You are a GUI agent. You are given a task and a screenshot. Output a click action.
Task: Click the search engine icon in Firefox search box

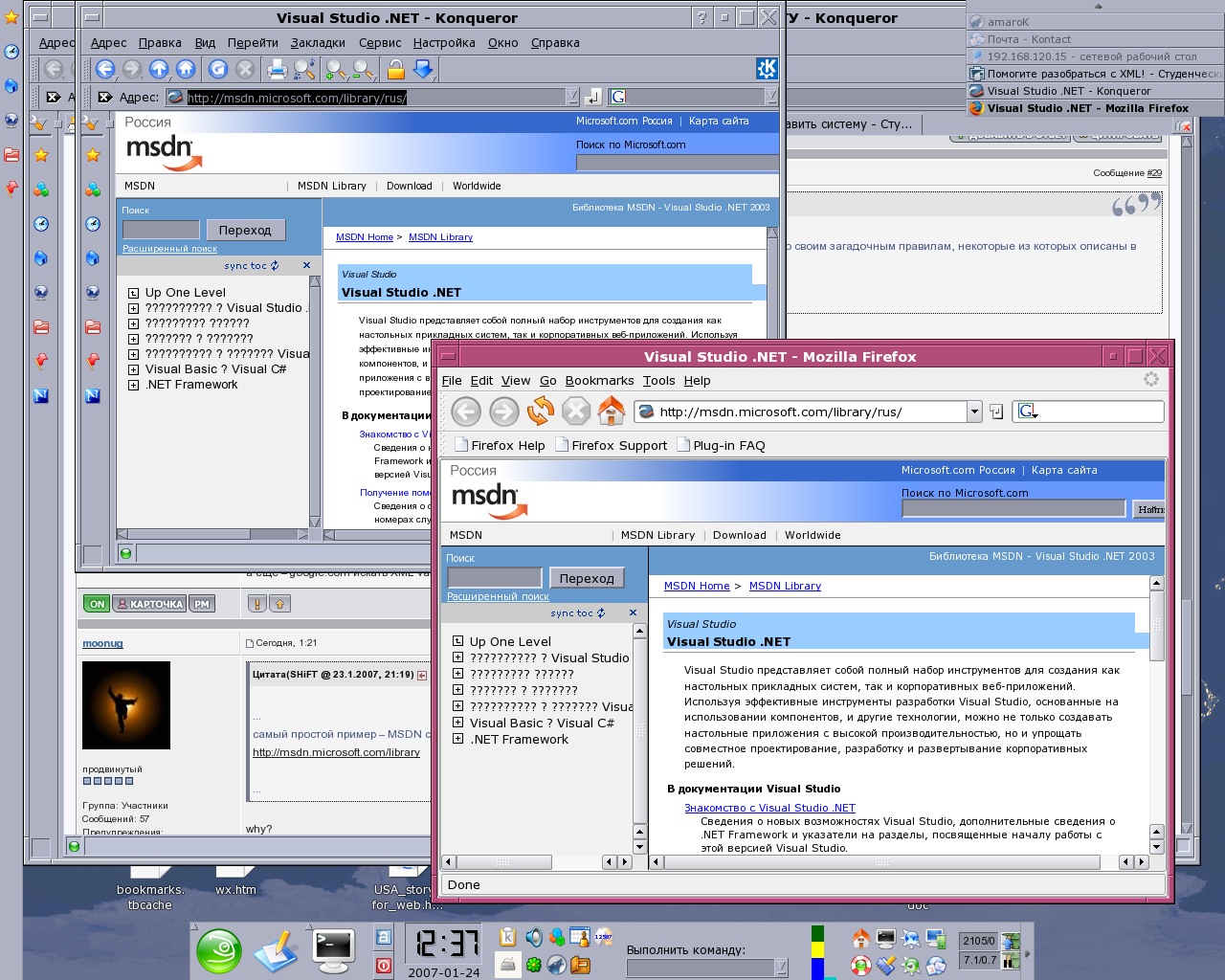coord(1028,412)
